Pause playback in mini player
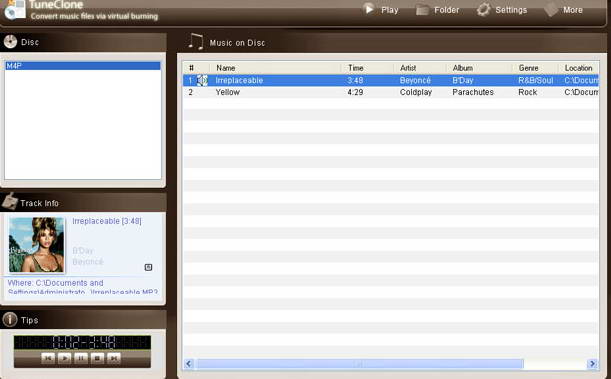611x379 pixels. (81, 358)
